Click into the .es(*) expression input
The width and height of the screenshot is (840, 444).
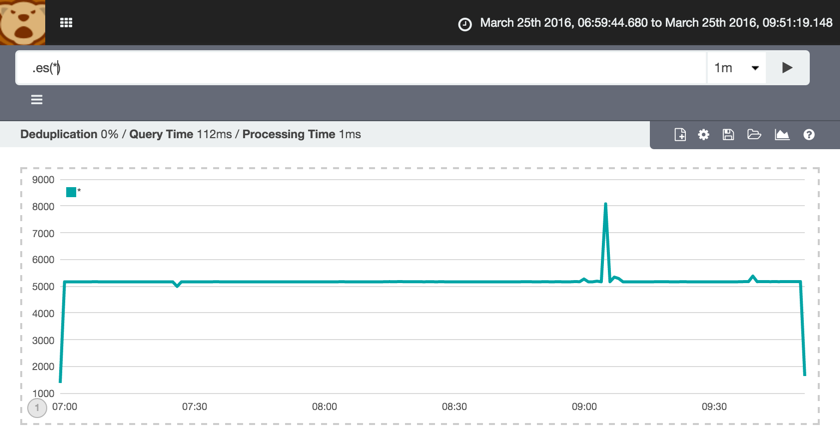pos(360,68)
